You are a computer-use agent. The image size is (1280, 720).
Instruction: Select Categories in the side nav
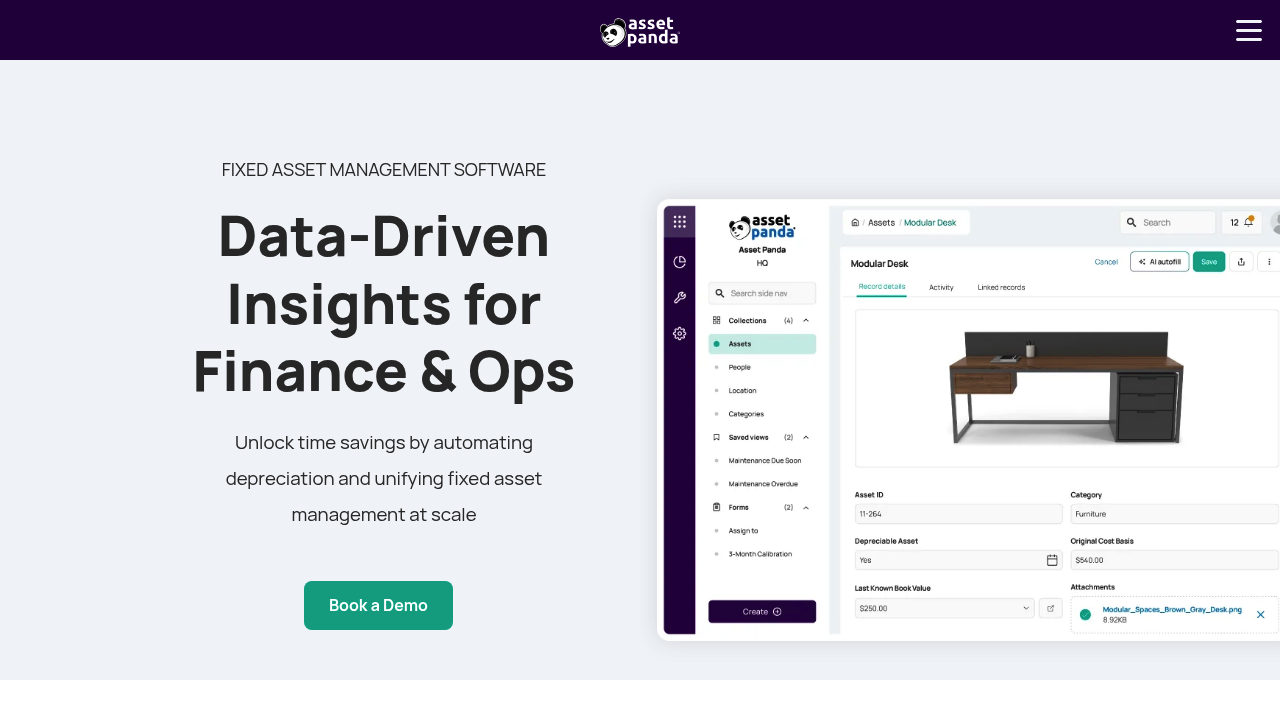pyautogui.click(x=746, y=414)
